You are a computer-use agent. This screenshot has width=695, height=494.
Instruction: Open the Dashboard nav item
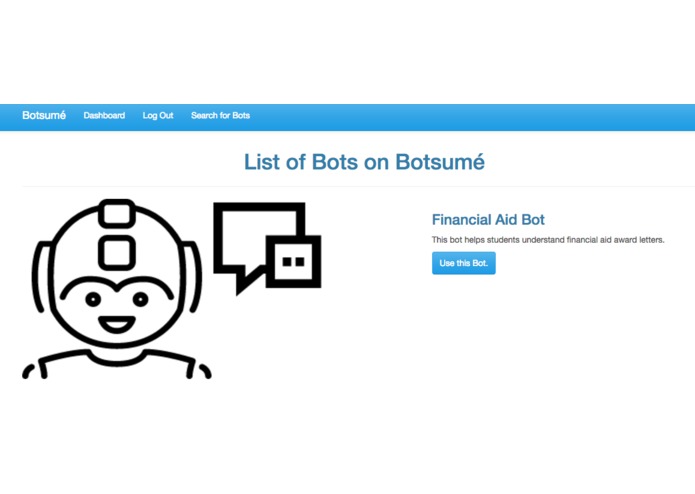tap(104, 116)
